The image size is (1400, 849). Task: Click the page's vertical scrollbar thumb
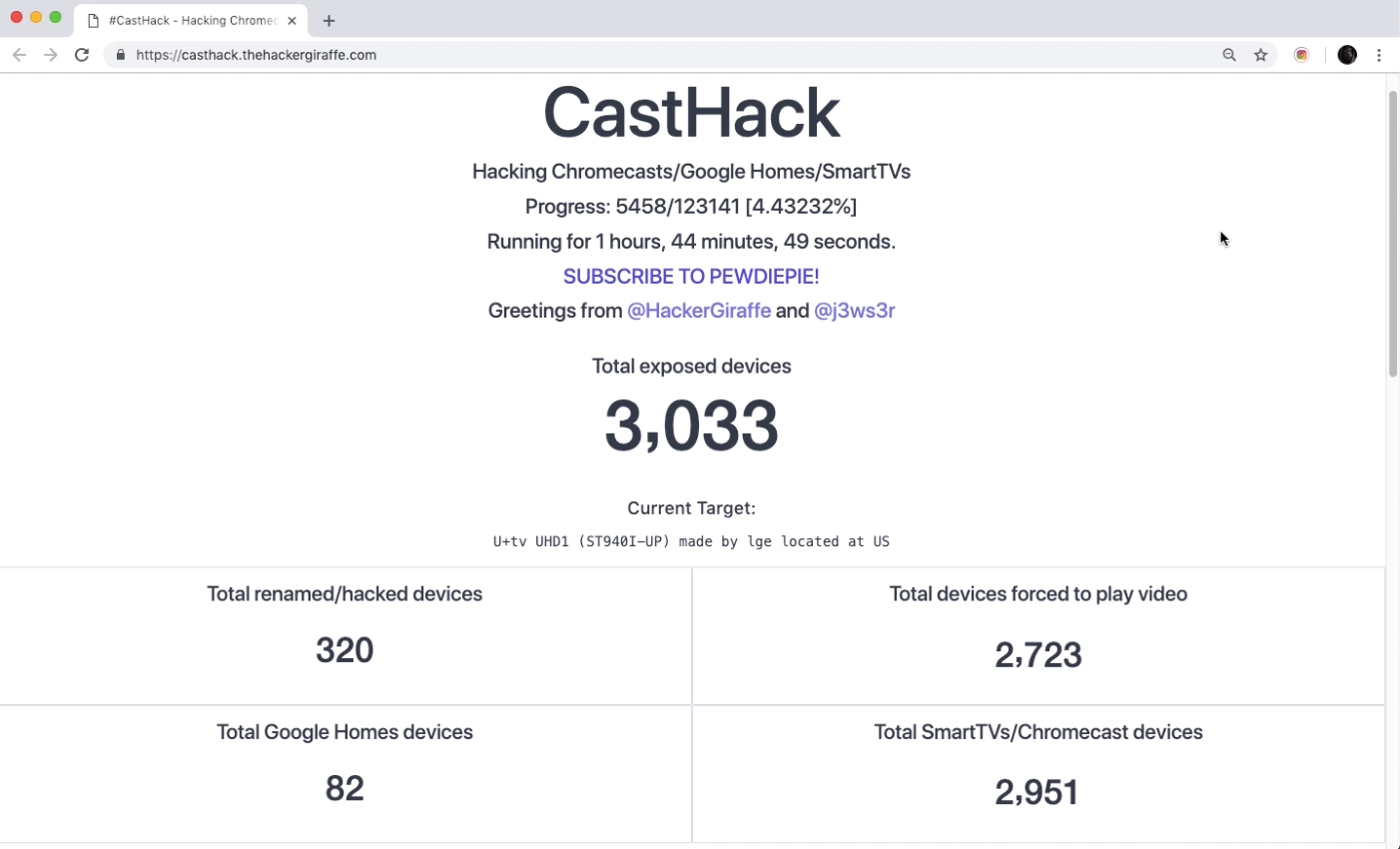(x=1392, y=233)
